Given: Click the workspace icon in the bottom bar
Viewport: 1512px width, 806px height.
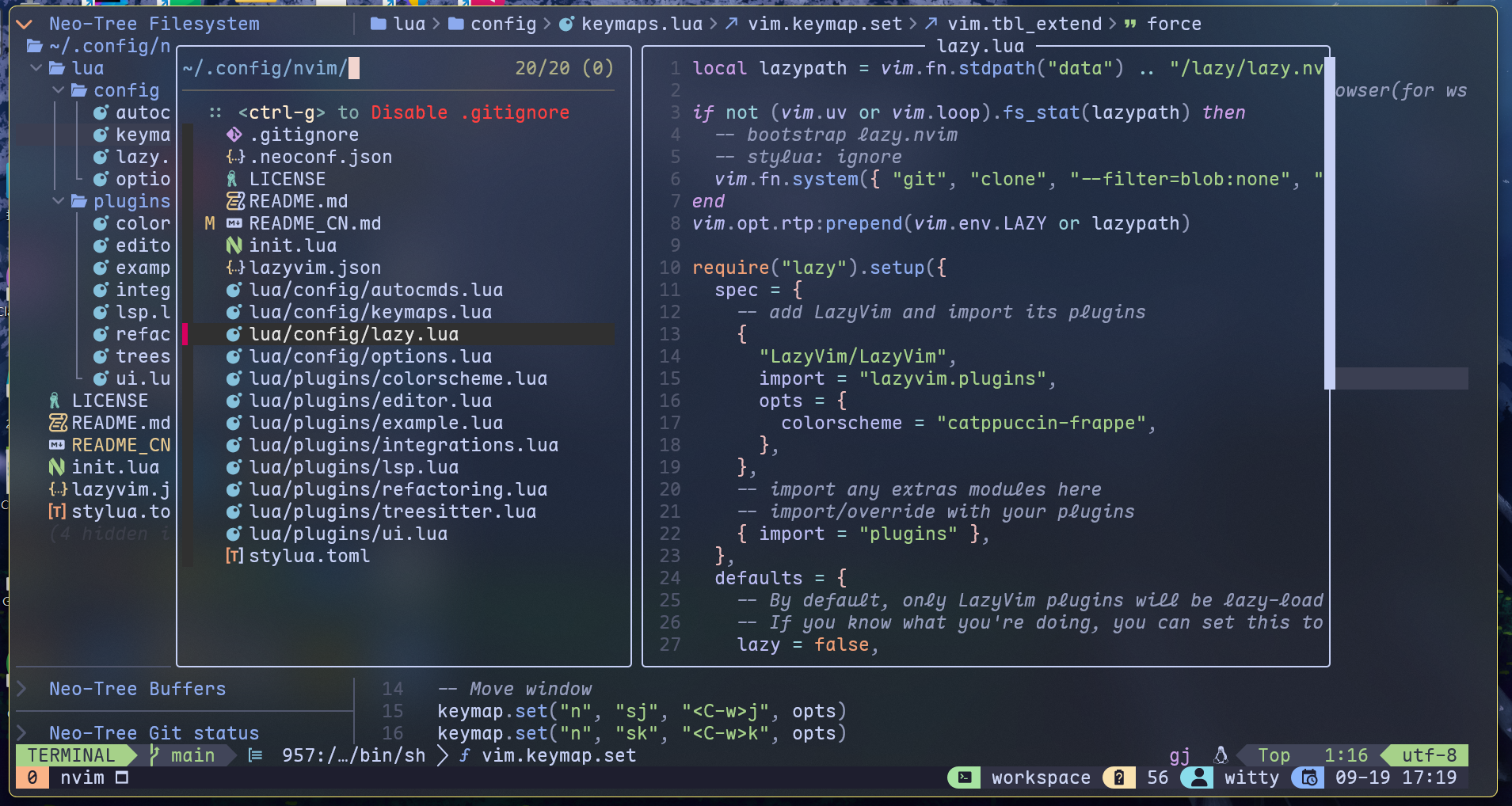Looking at the screenshot, I should [965, 777].
